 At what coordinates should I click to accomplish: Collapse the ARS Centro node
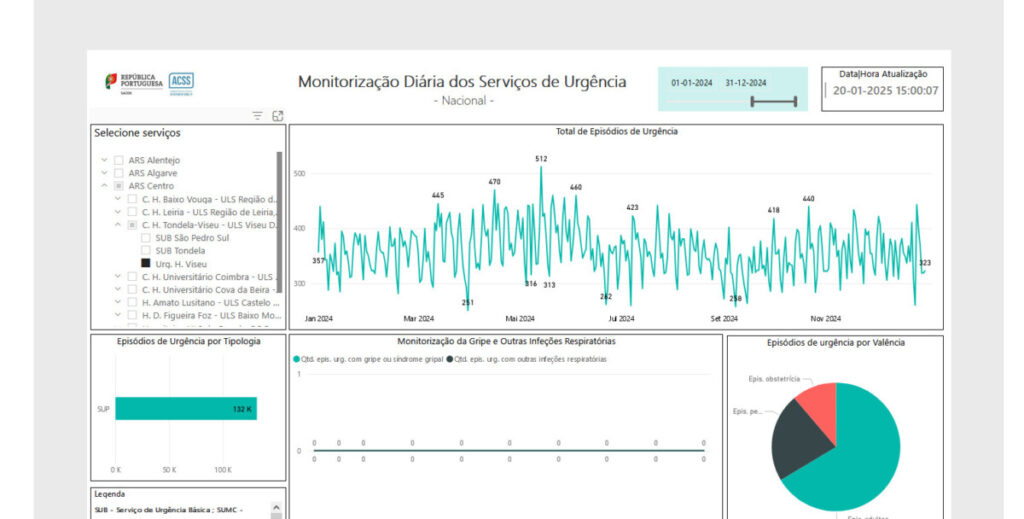[104, 186]
